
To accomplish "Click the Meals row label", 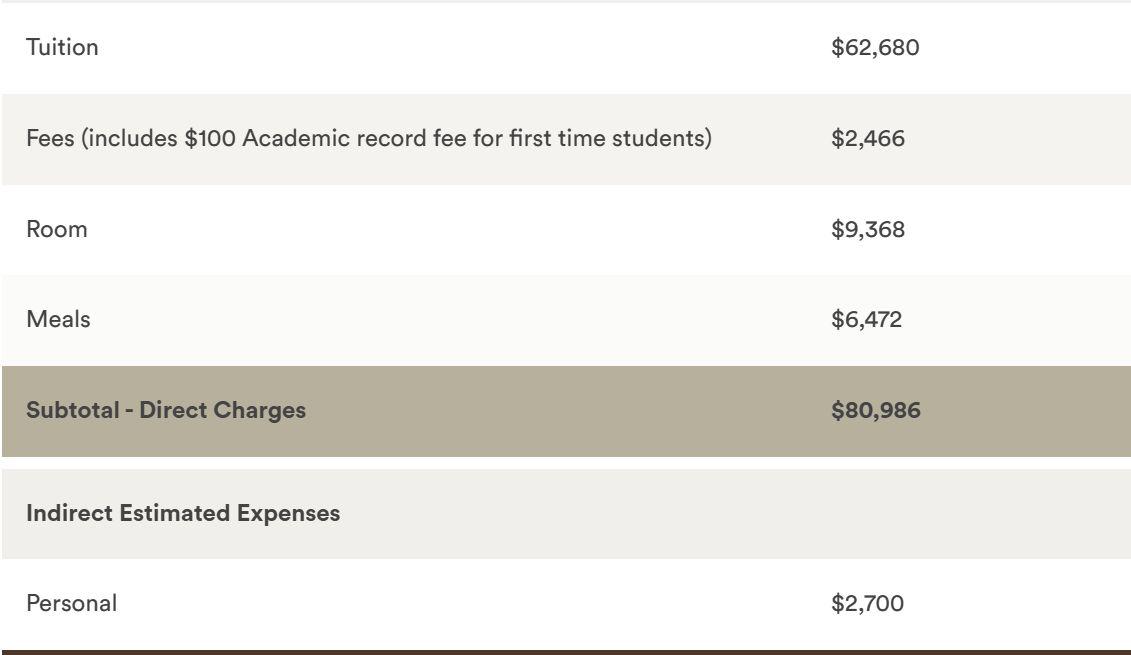I will click(58, 320).
